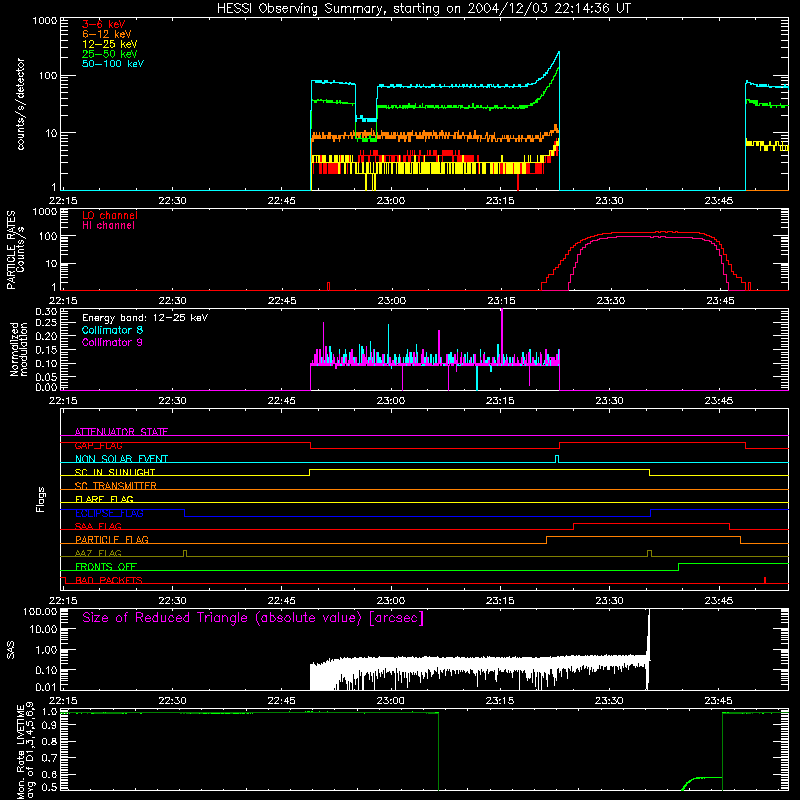The width and height of the screenshot is (800, 800).
Task: Click the 22:30 tick under counts plot
Action: pyautogui.click(x=172, y=201)
